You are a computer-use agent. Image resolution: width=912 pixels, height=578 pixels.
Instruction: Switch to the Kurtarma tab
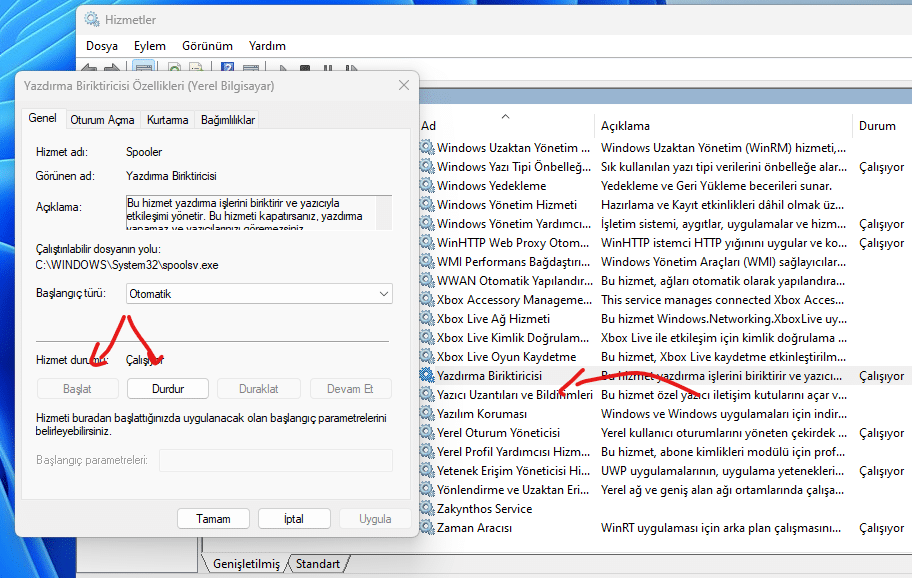point(168,120)
